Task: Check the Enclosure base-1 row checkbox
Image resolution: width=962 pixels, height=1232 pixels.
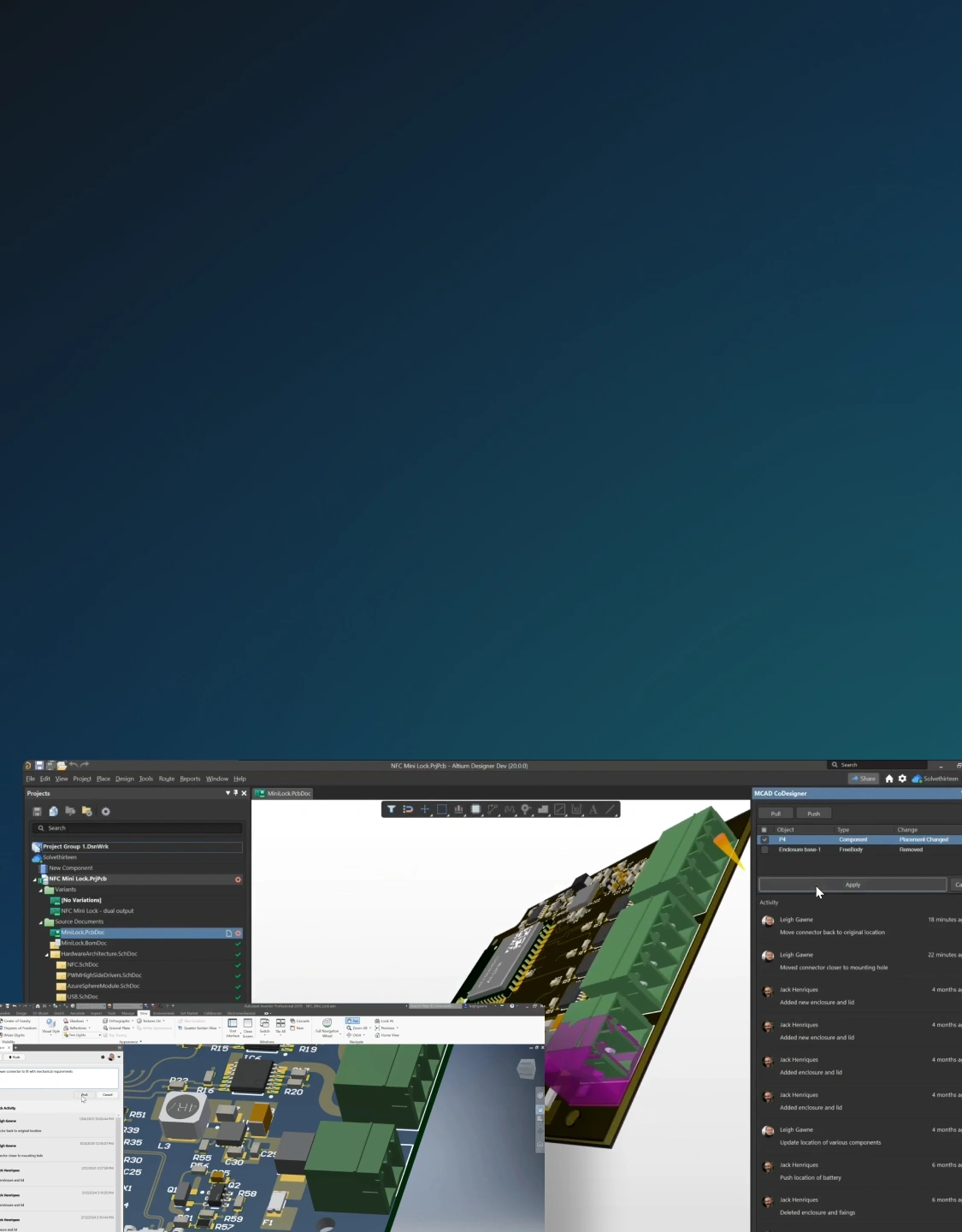Action: pos(764,850)
